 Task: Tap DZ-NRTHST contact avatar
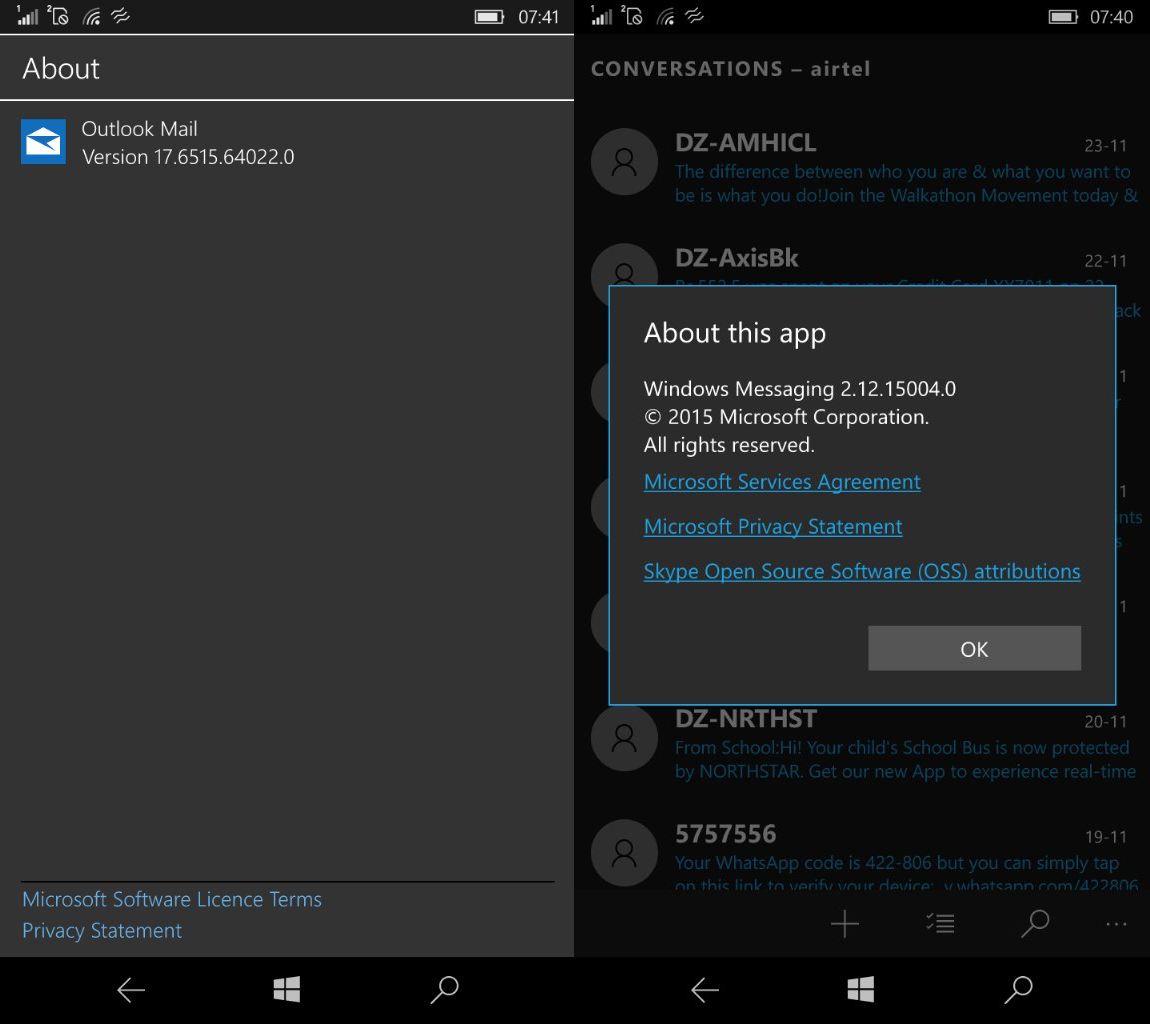624,738
